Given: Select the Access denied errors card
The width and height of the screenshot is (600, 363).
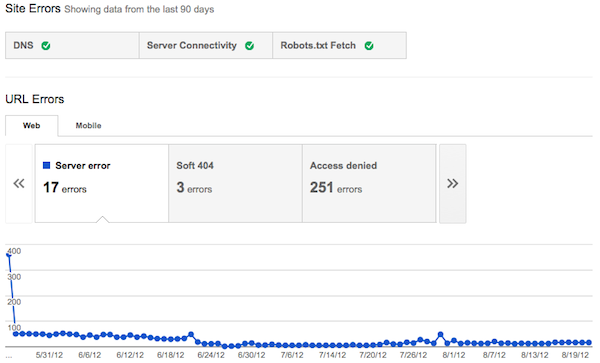Looking at the screenshot, I should tap(369, 183).
